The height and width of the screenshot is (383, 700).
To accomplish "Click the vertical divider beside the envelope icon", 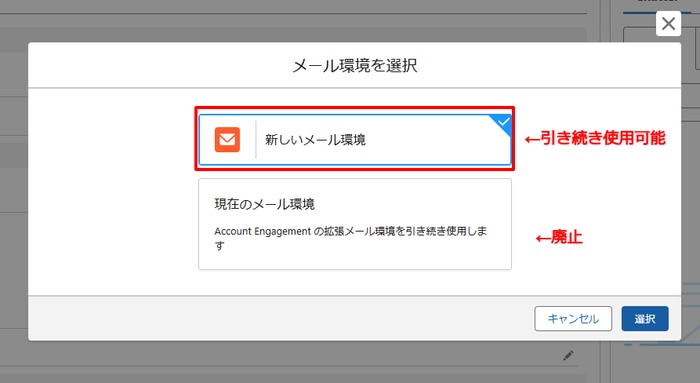I will point(256,139).
